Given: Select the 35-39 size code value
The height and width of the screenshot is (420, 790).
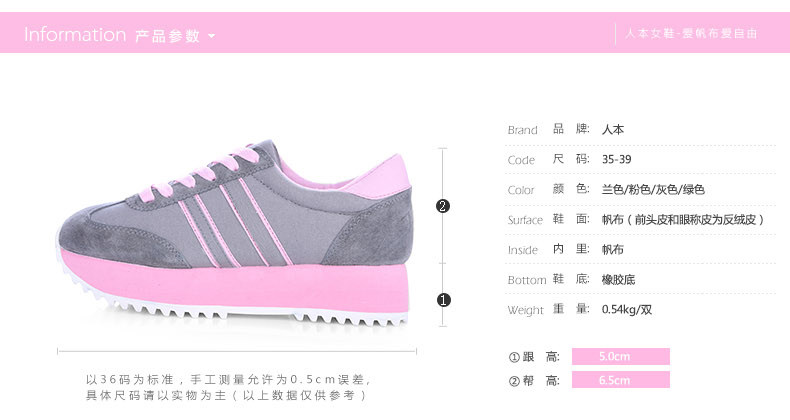Looking at the screenshot, I should click(x=617, y=159).
